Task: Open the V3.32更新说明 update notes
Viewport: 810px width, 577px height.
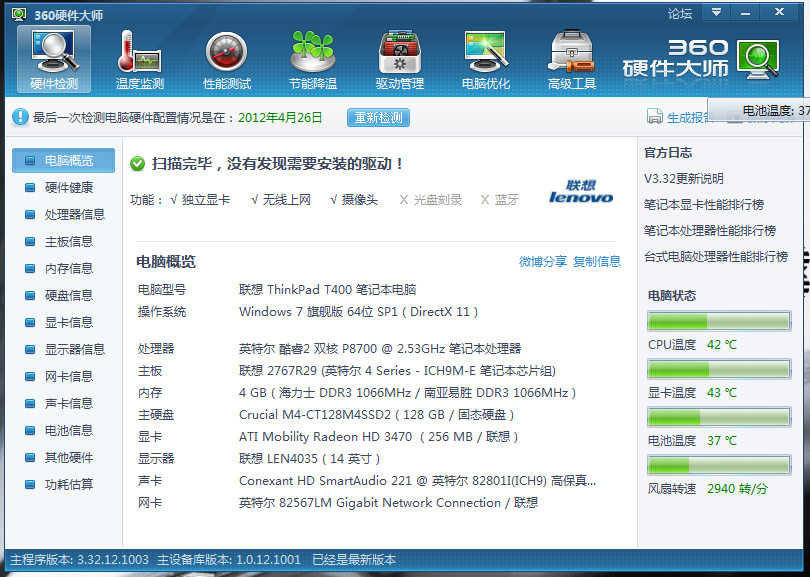Action: (684, 179)
